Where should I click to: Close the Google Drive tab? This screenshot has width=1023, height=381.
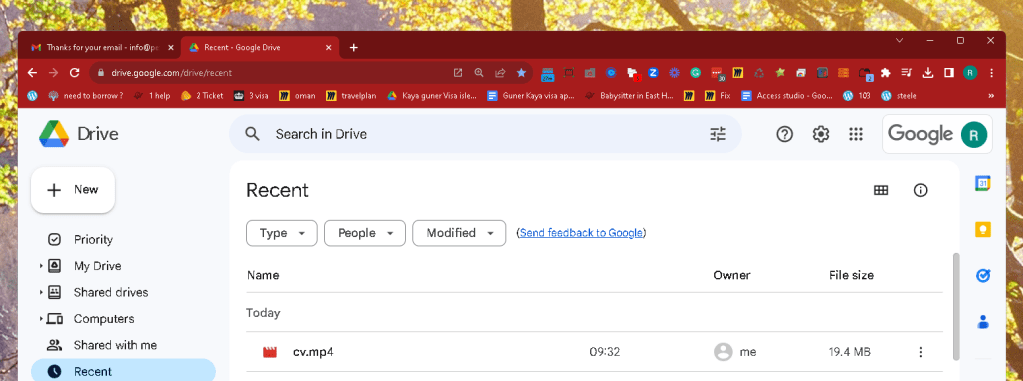click(x=329, y=48)
